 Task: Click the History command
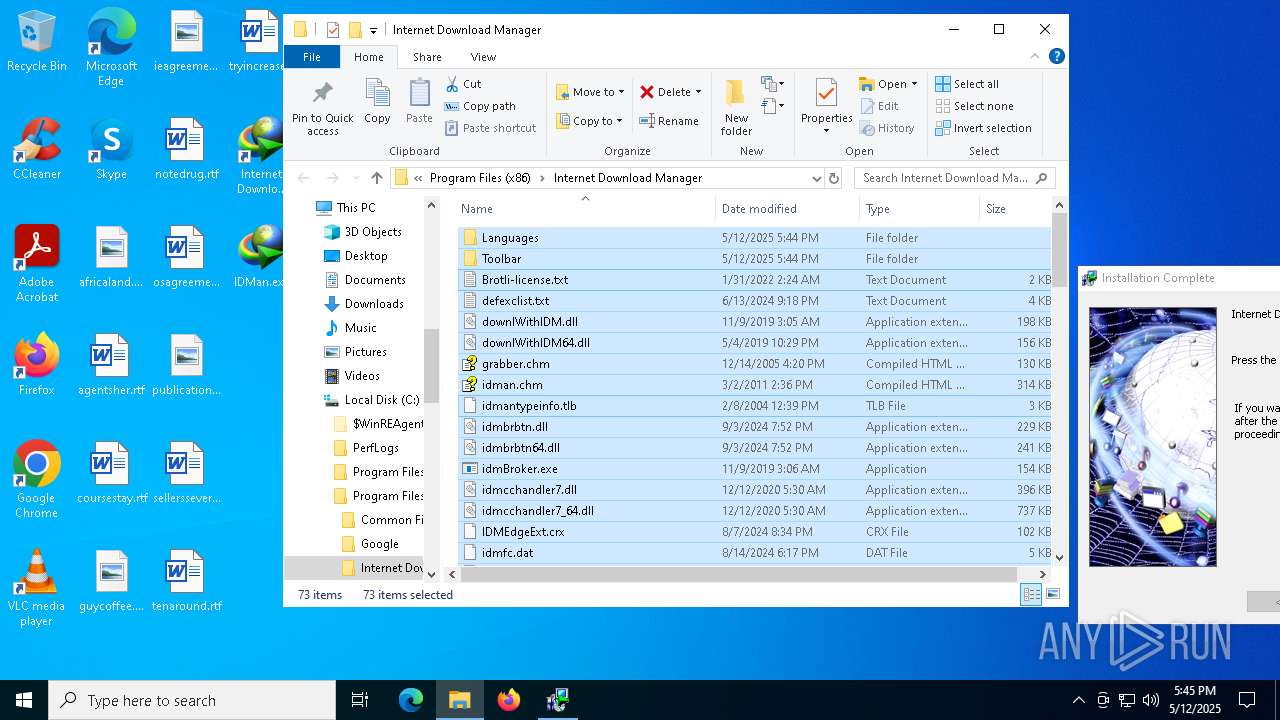886,128
